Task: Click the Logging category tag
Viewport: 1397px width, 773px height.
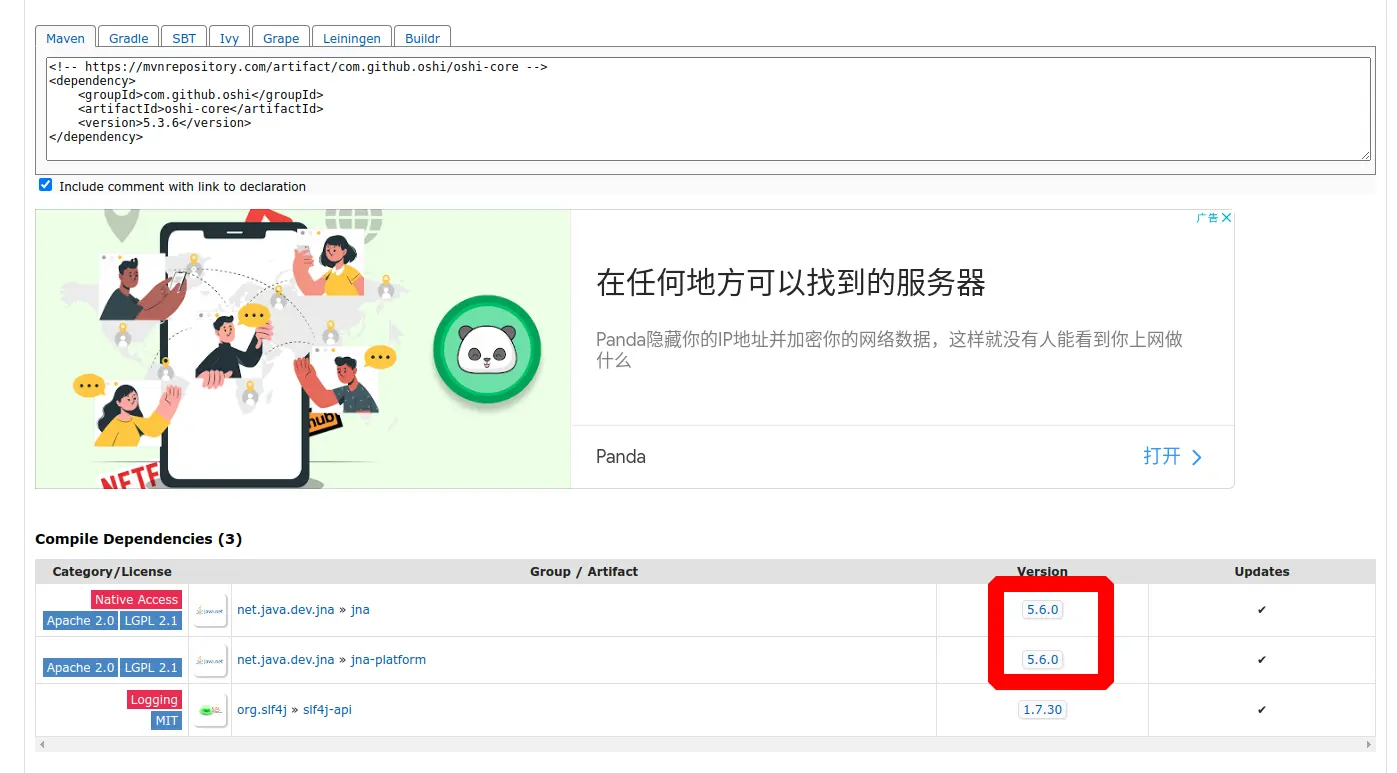Action: pyautogui.click(x=154, y=699)
